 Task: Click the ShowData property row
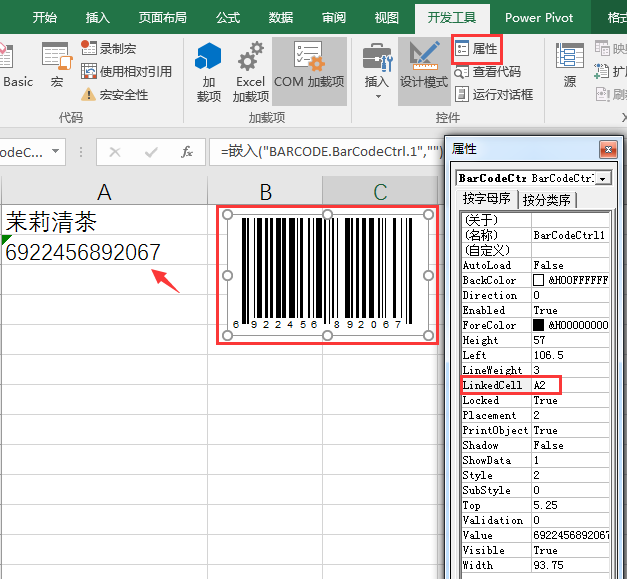[535, 460]
